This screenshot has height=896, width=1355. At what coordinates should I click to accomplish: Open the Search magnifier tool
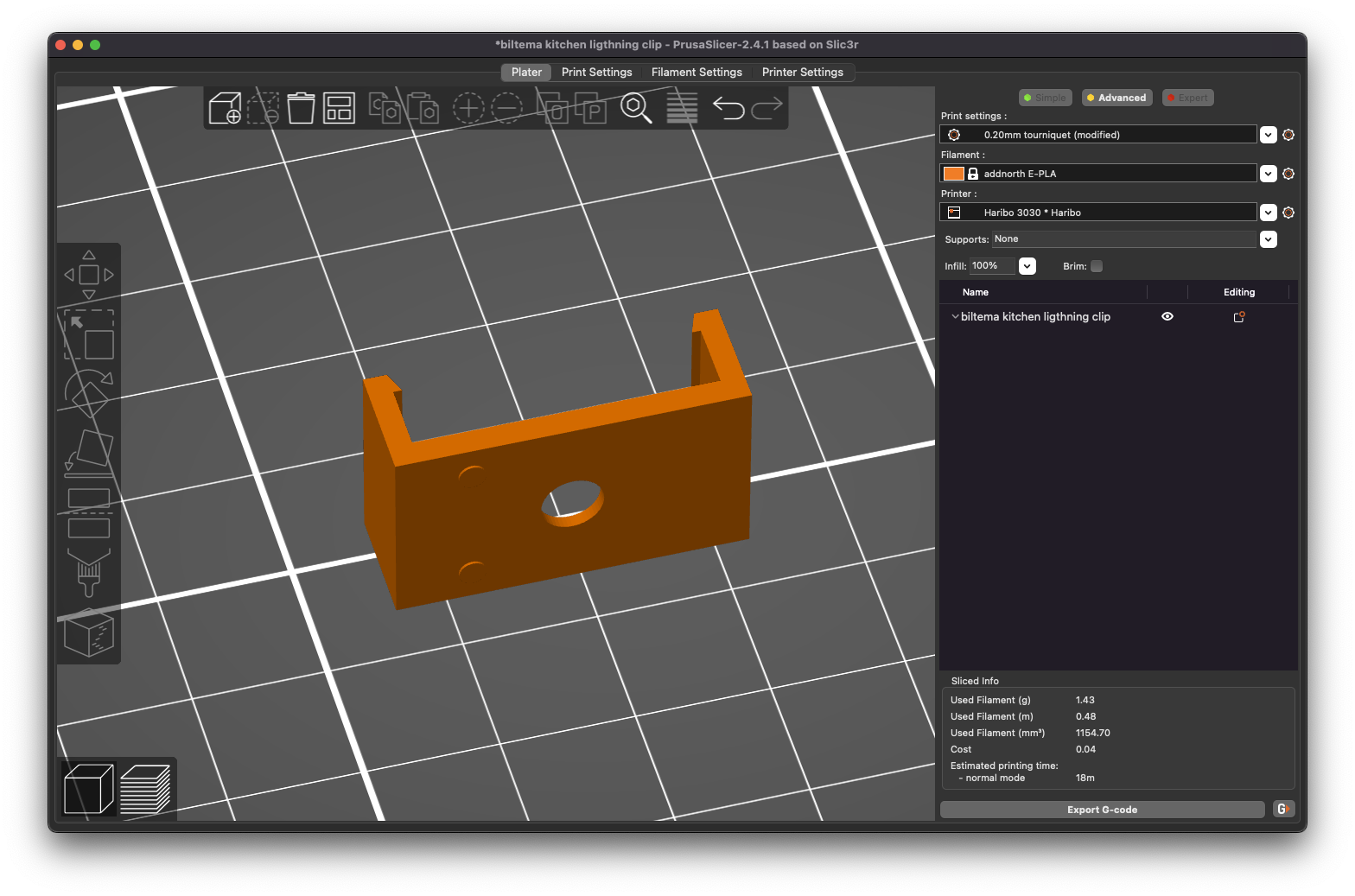(x=636, y=108)
